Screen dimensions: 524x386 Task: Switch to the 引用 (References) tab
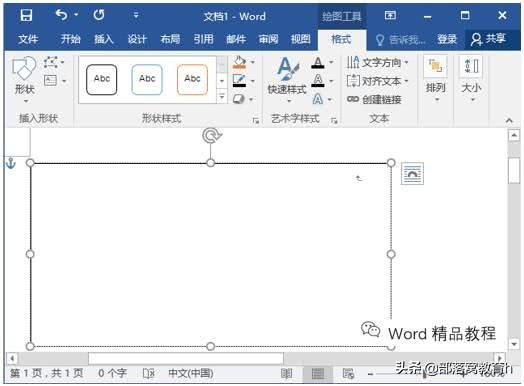click(x=203, y=39)
